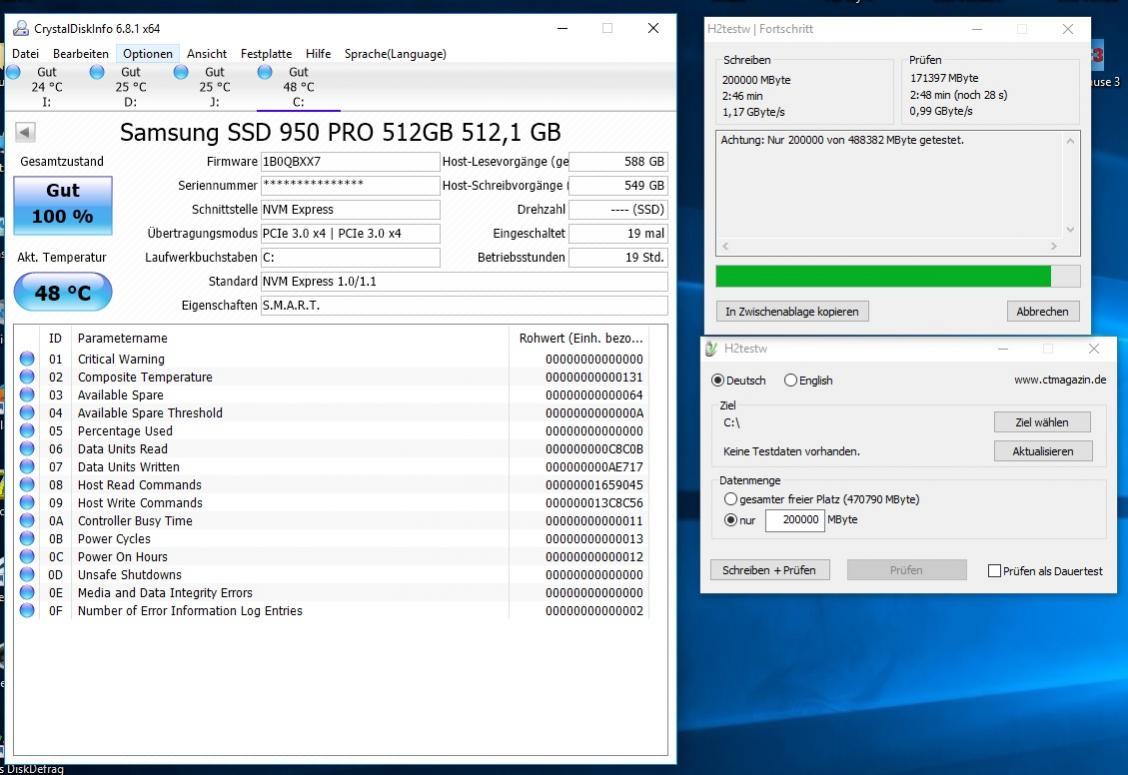Click the log horizontal scroll left arrow

point(725,246)
